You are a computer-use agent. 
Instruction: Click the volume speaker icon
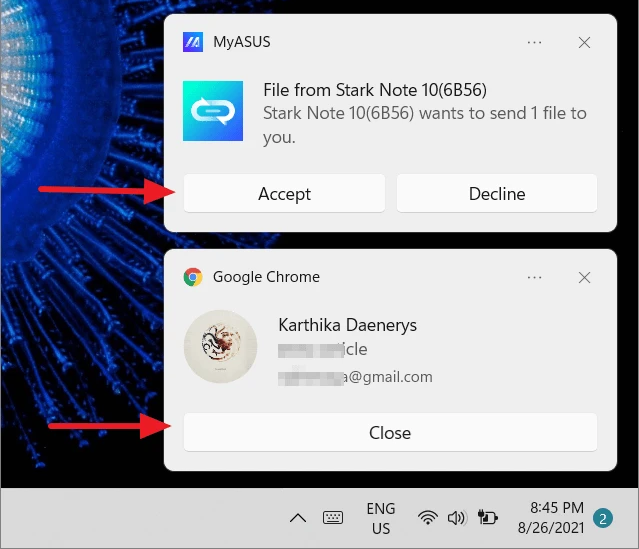pyautogui.click(x=456, y=518)
